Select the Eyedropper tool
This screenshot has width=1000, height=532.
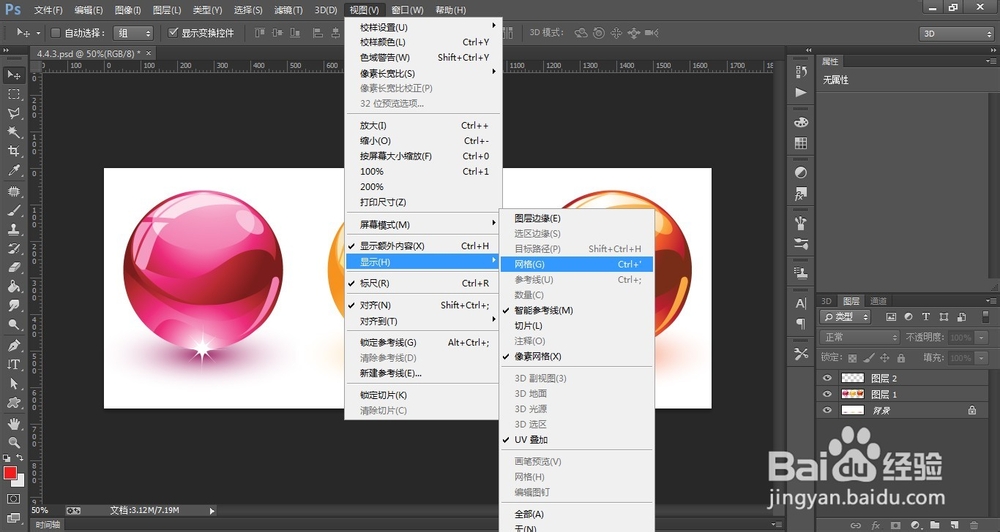[13, 170]
